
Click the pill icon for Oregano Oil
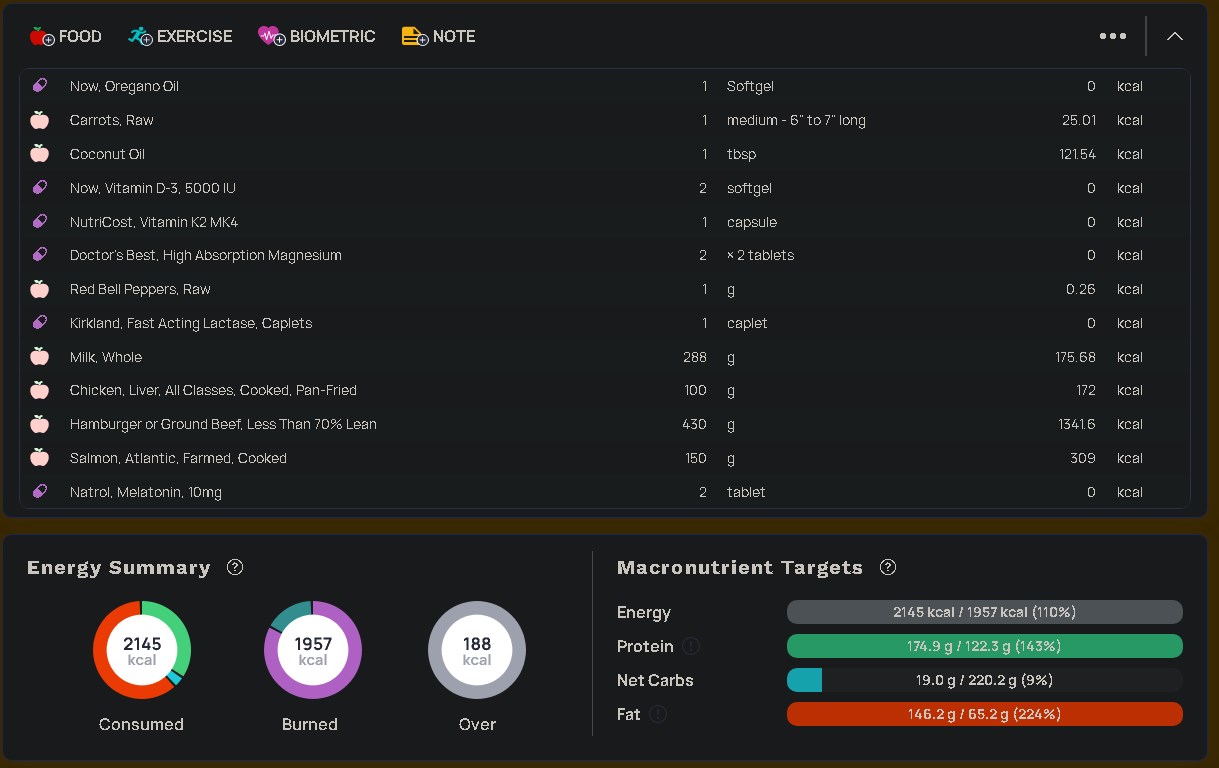[x=40, y=86]
